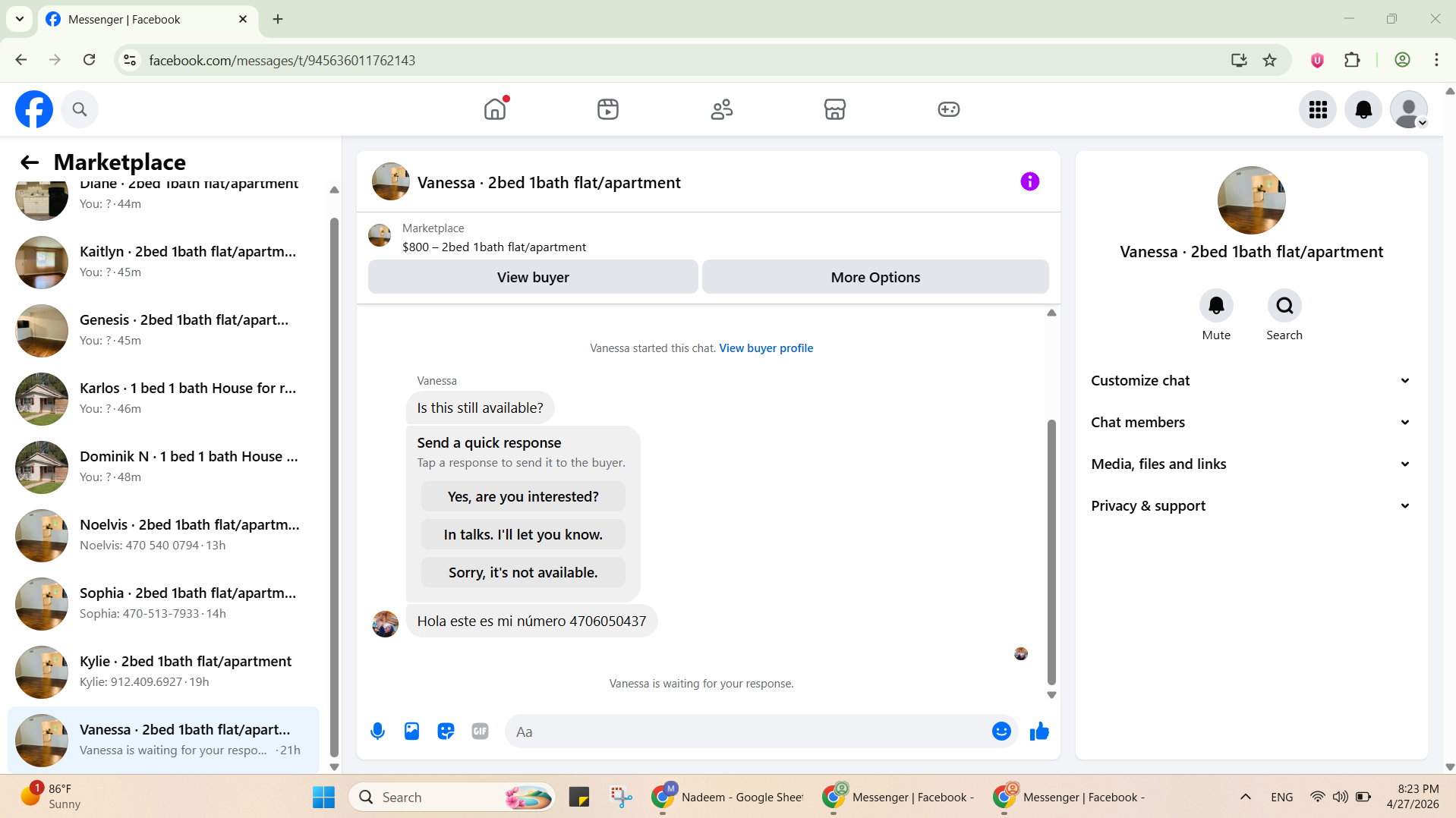Open the account profile avatar menu
Viewport: 1456px width, 818px height.
click(1409, 109)
